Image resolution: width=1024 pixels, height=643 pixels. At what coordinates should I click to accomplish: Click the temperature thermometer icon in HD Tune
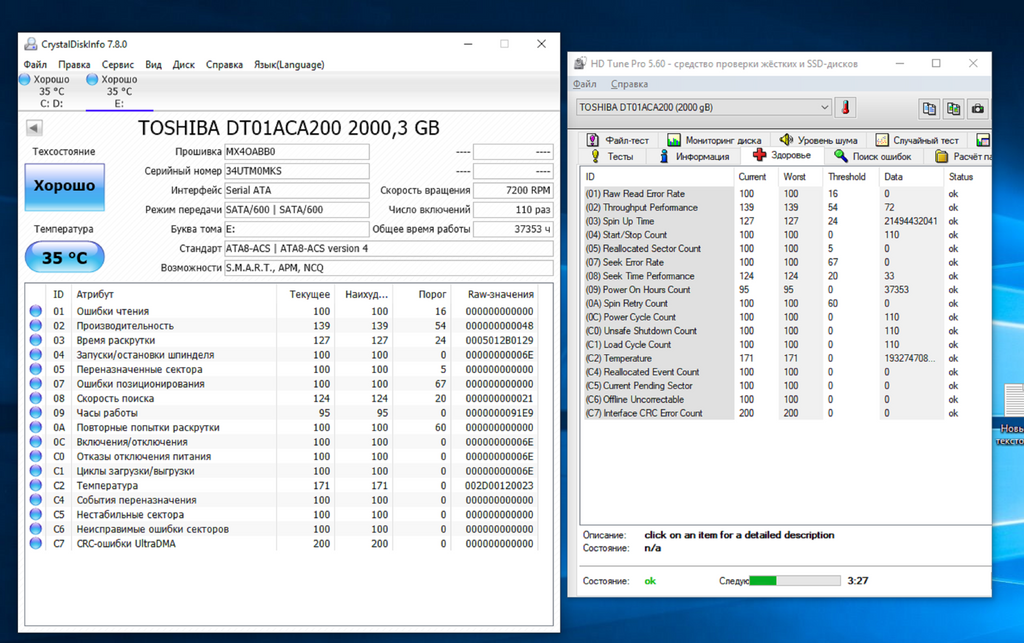pyautogui.click(x=846, y=108)
